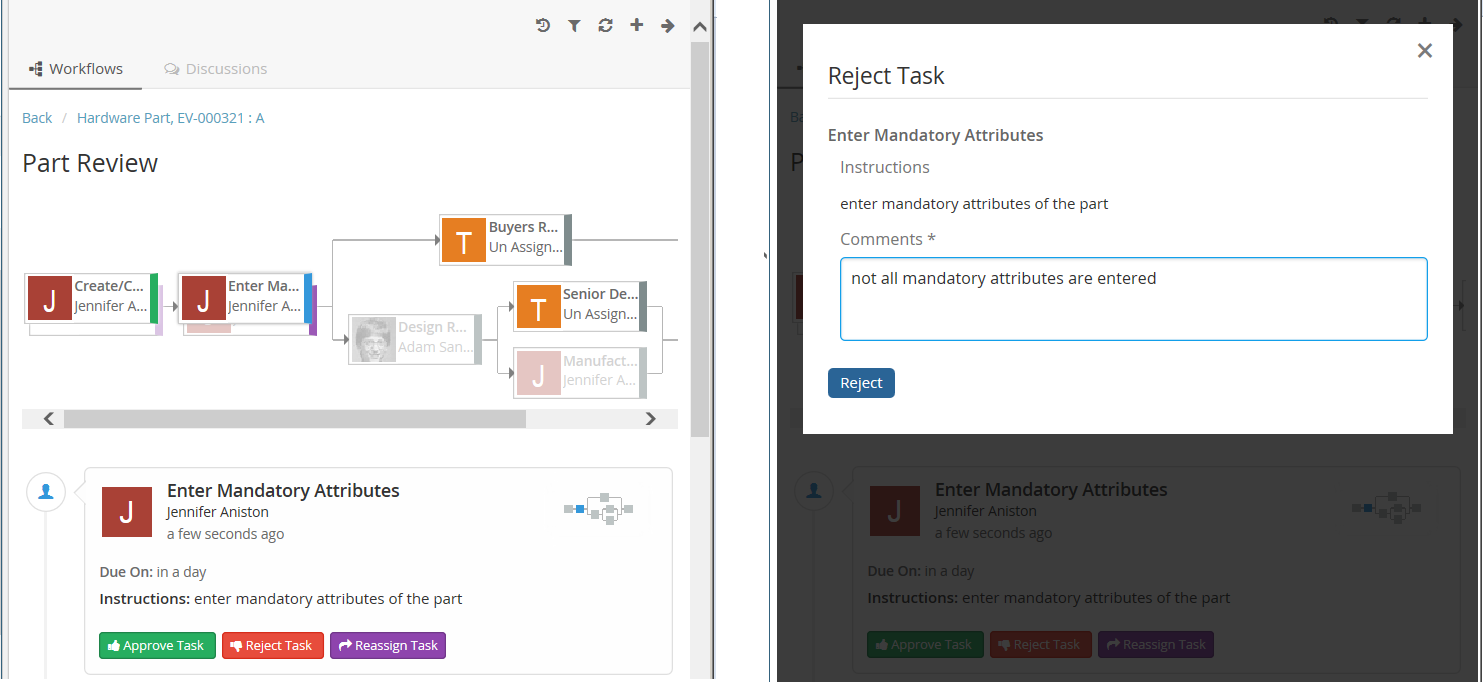The width and height of the screenshot is (1483, 683).
Task: Close the Reject Task dialog
Action: pos(1425,51)
